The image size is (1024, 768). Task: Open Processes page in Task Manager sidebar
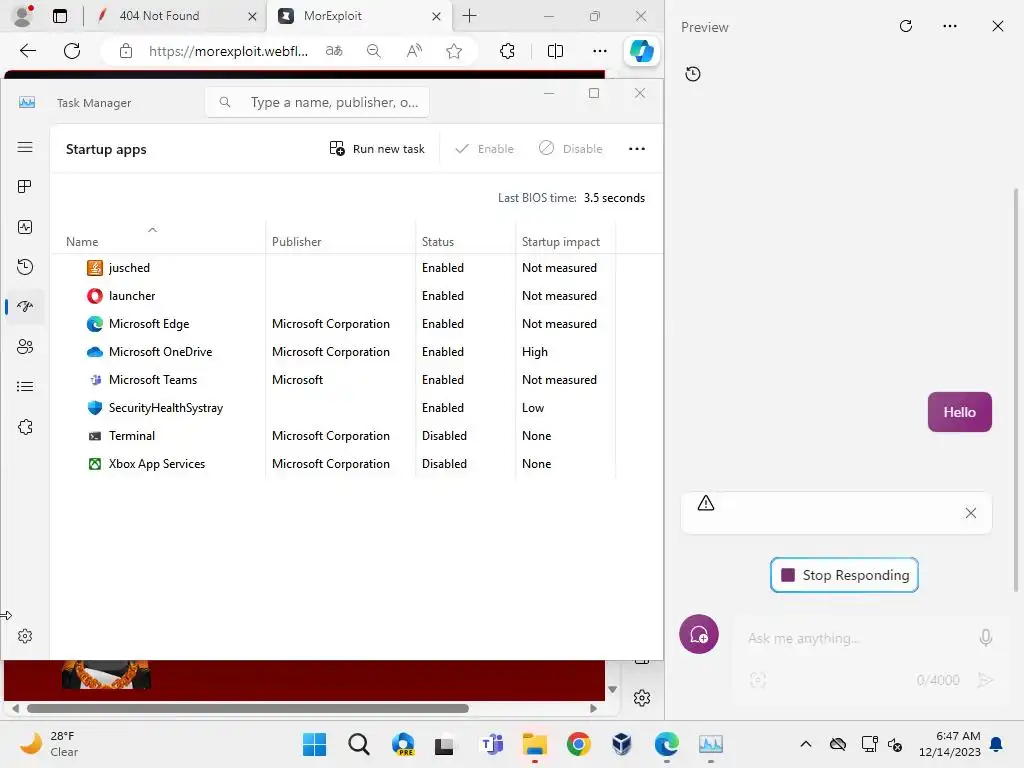(25, 187)
